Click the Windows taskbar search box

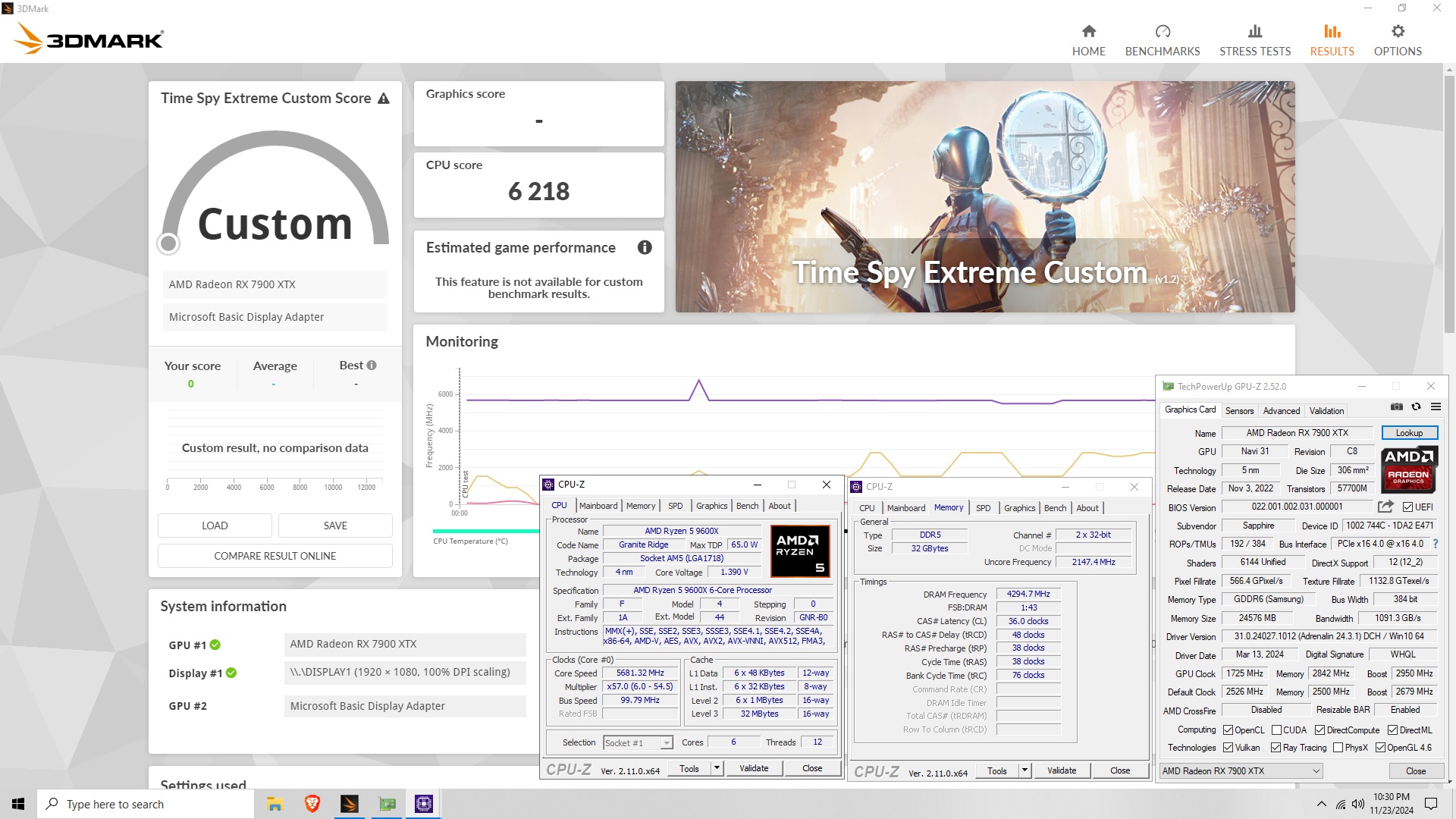point(146,804)
